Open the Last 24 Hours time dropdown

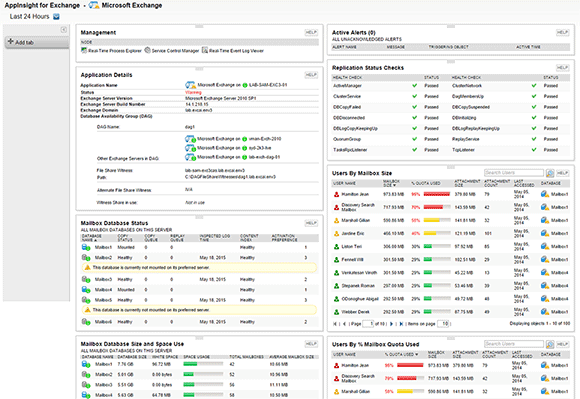[56, 17]
